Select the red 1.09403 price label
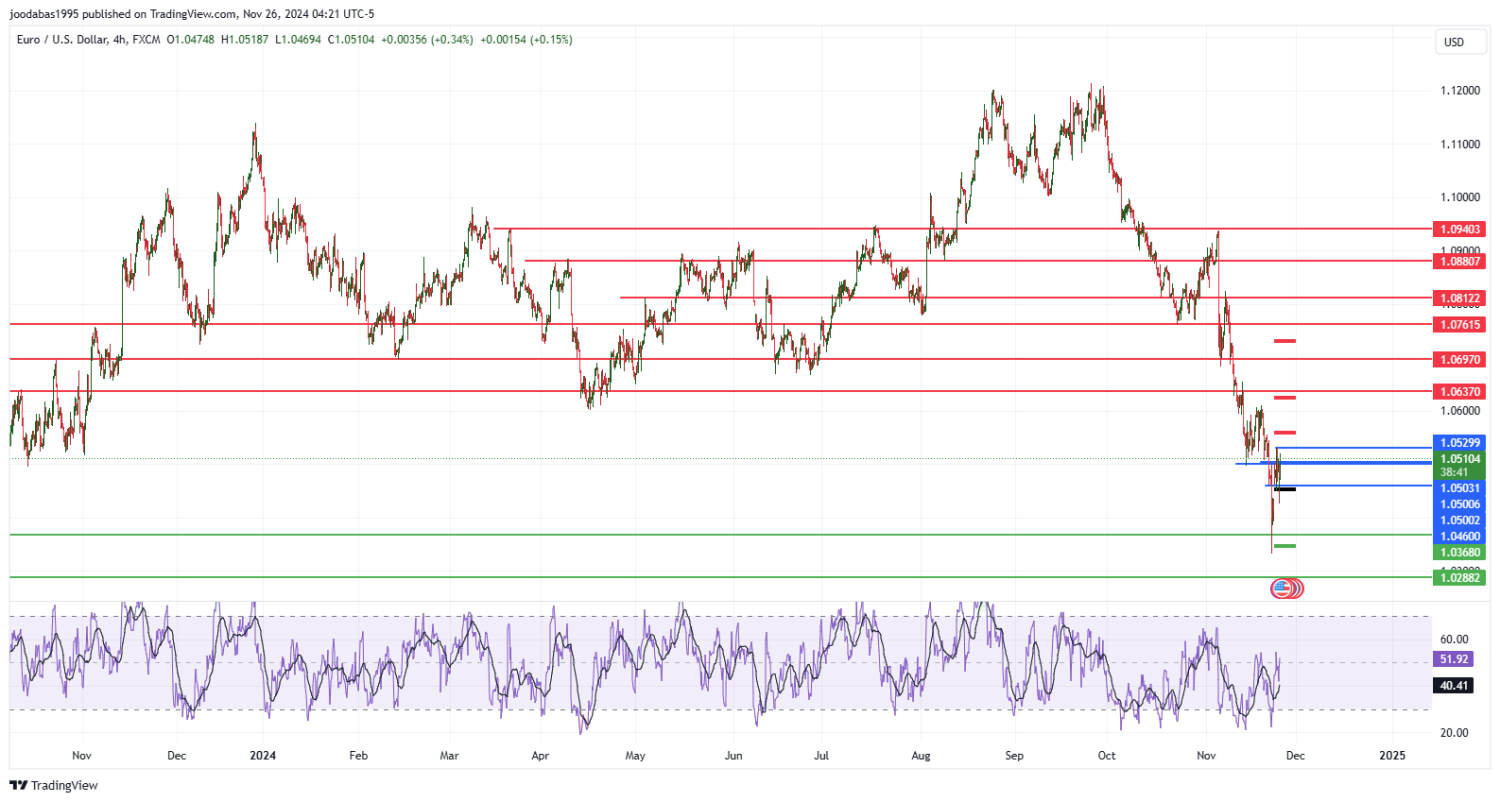The height and width of the screenshot is (802, 1500). point(1460,229)
